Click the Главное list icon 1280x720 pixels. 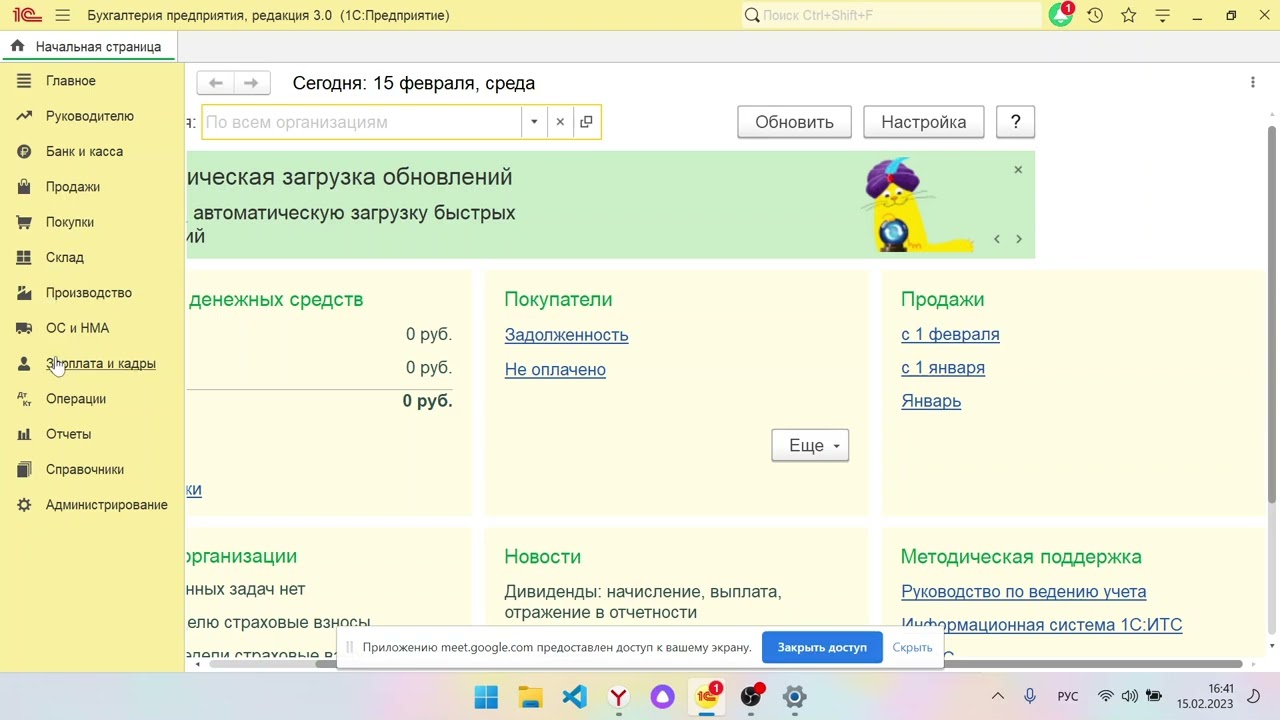tap(24, 81)
